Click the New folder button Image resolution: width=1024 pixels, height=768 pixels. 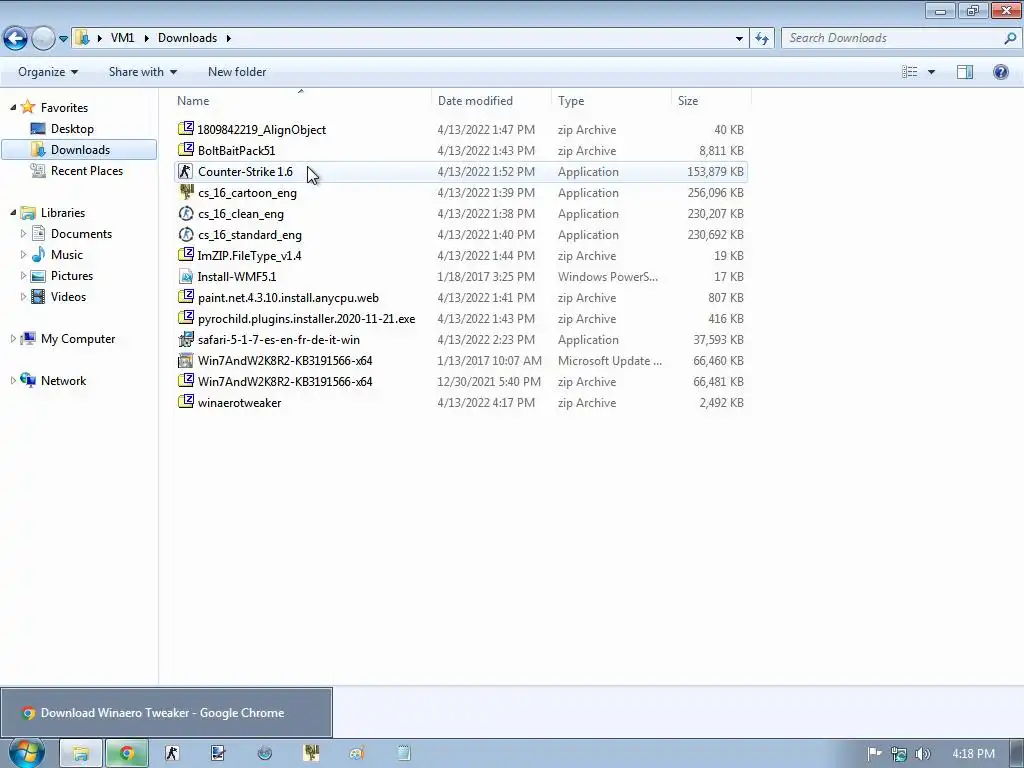[x=236, y=72]
